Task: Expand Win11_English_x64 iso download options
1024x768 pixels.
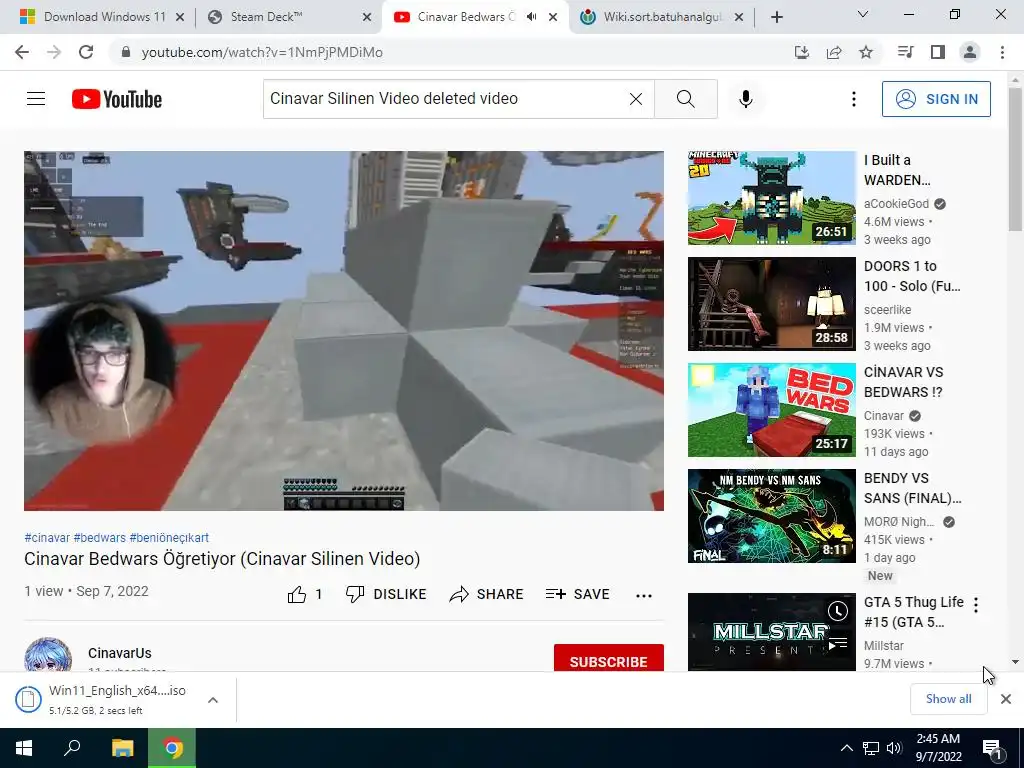Action: 213,700
